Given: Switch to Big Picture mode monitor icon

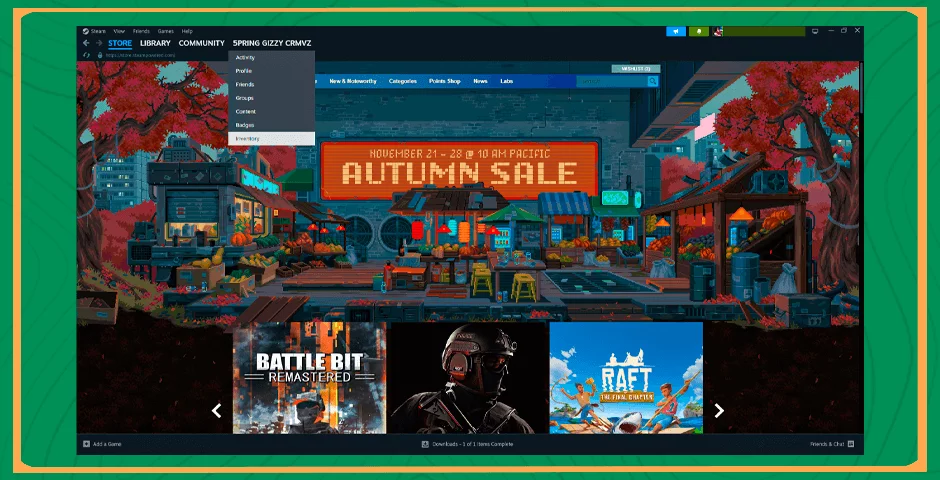Looking at the screenshot, I should point(815,31).
